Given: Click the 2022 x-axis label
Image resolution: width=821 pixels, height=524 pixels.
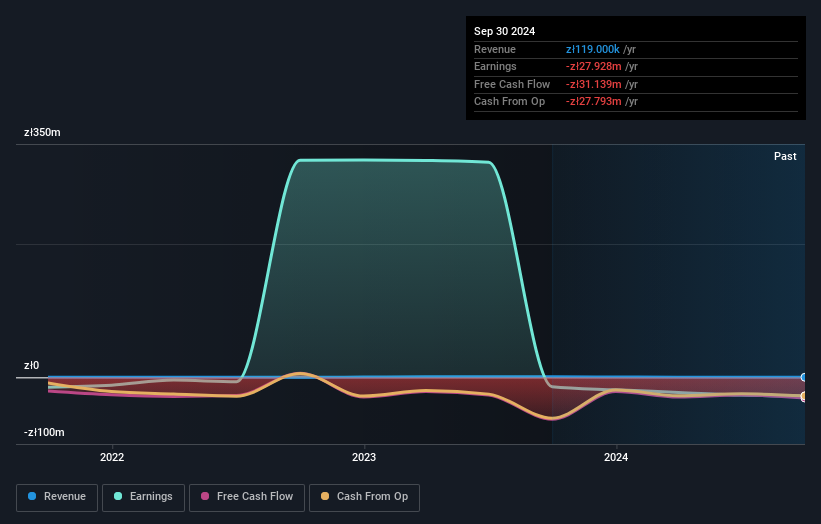Looking at the screenshot, I should [112, 457].
